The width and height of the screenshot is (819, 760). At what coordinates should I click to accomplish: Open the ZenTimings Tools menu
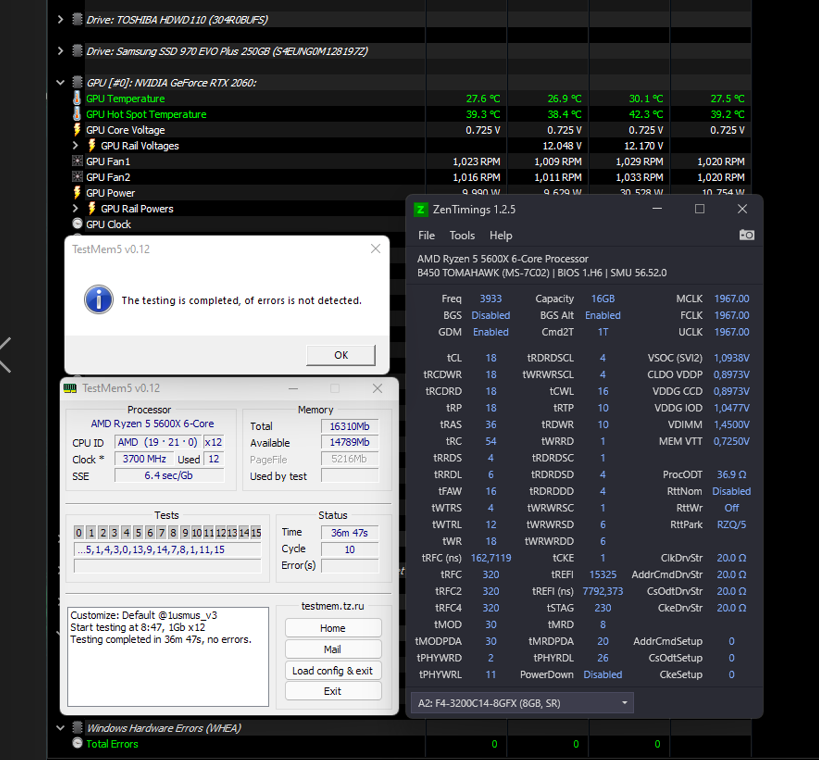tap(462, 236)
